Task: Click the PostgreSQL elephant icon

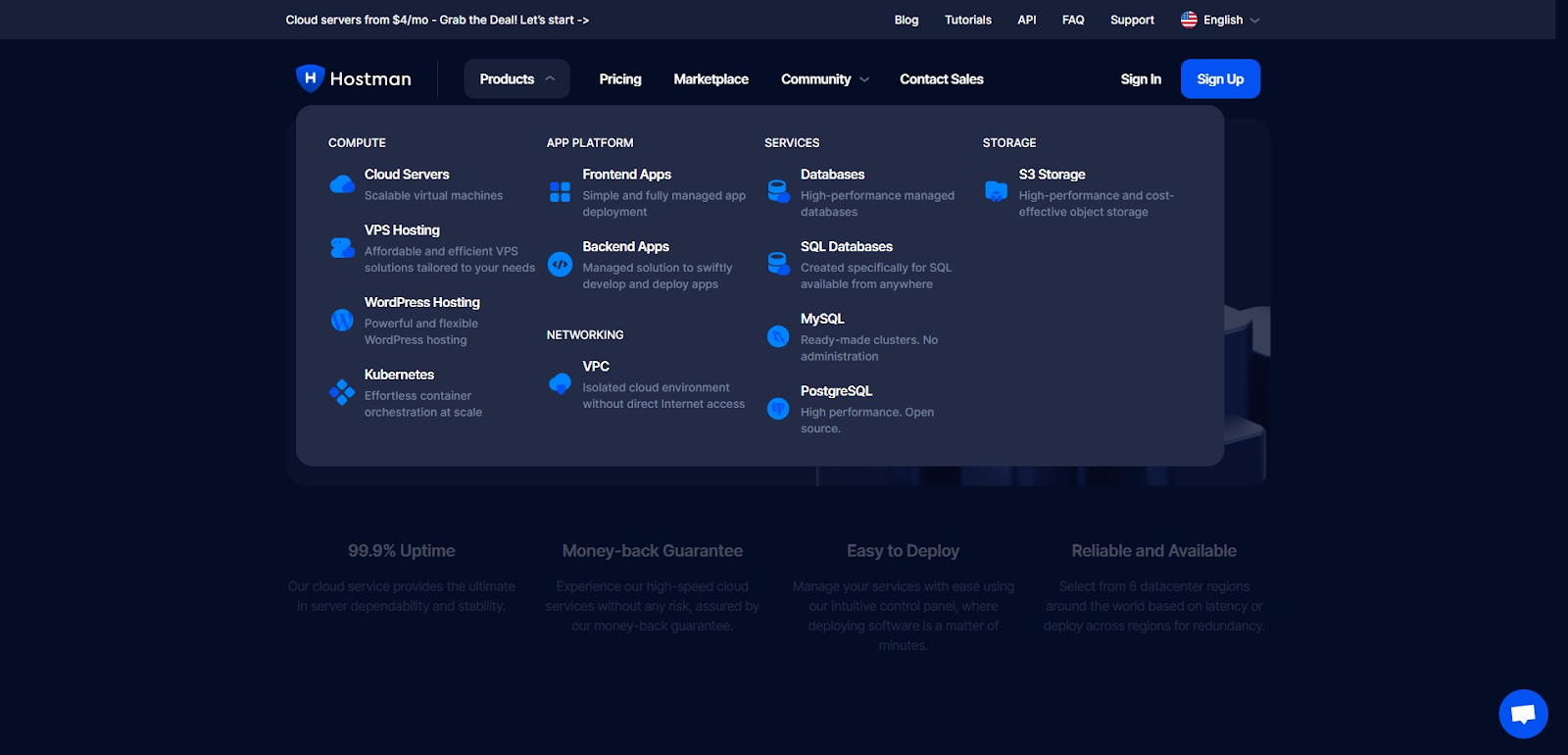Action: tap(778, 409)
